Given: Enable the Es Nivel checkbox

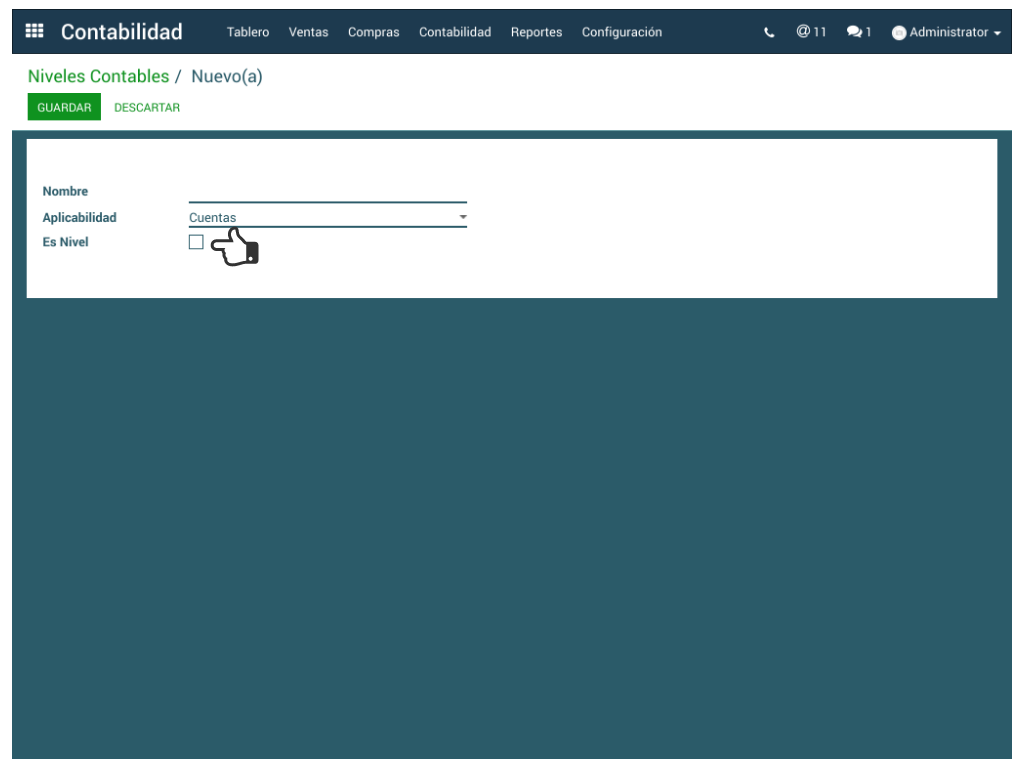Looking at the screenshot, I should click(x=196, y=242).
